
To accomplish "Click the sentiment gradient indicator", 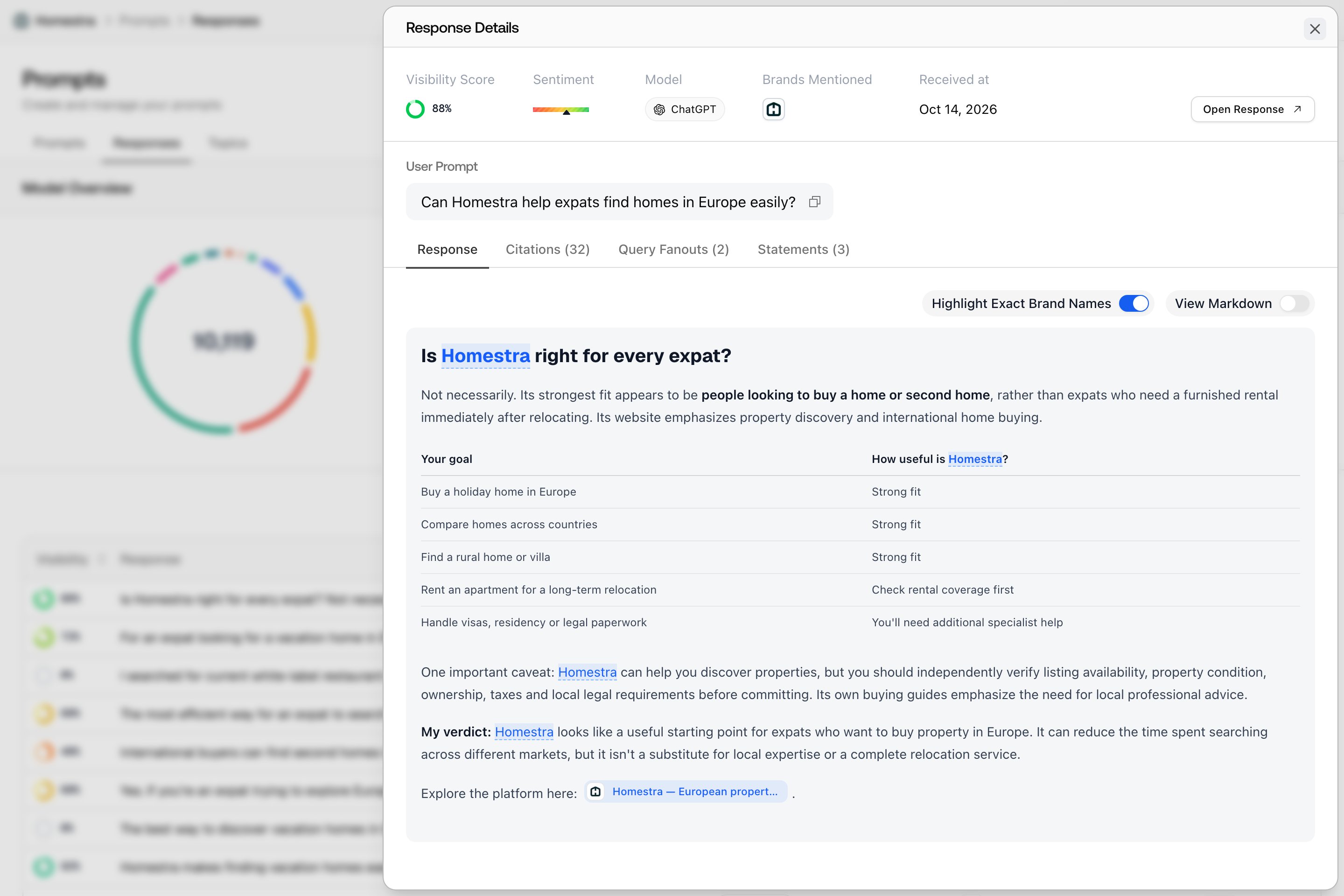I will pyautogui.click(x=560, y=110).
